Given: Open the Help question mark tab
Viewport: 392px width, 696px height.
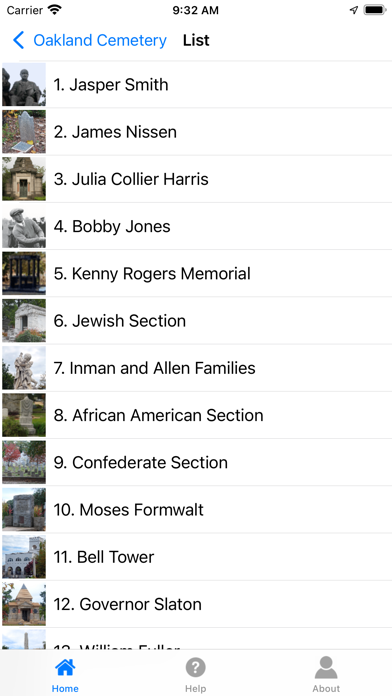Looking at the screenshot, I should point(195,667).
